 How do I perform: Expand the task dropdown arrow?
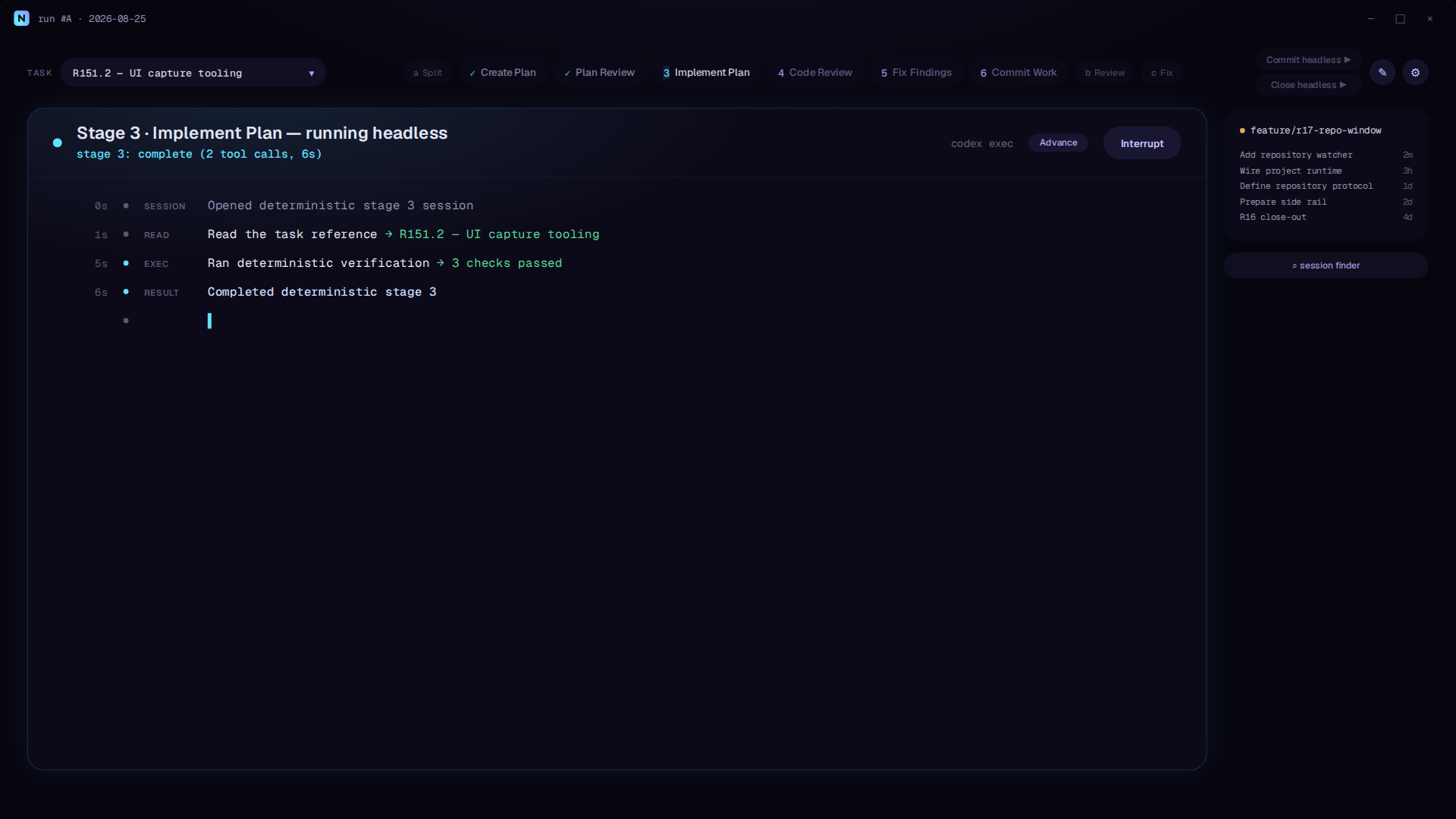coord(311,74)
